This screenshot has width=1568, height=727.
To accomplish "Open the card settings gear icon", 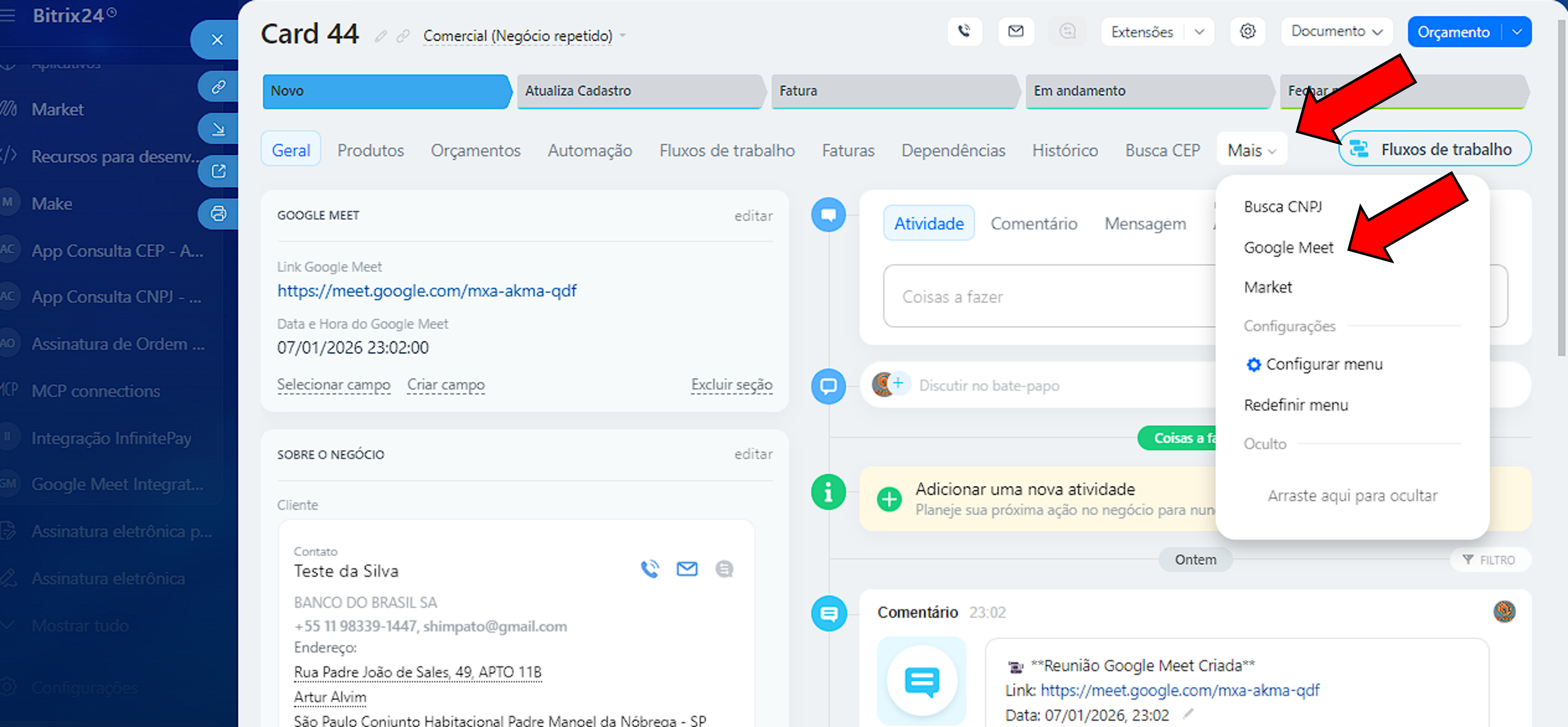I will pos(1247,31).
